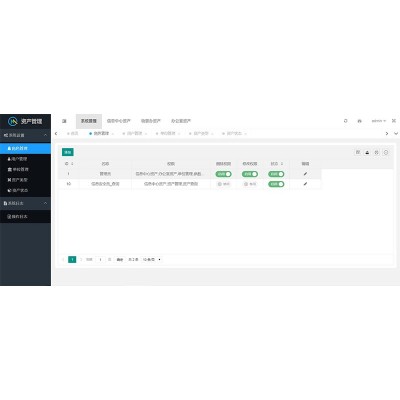Click the green 添加 button above the table
The image size is (400, 400).
tap(68, 152)
